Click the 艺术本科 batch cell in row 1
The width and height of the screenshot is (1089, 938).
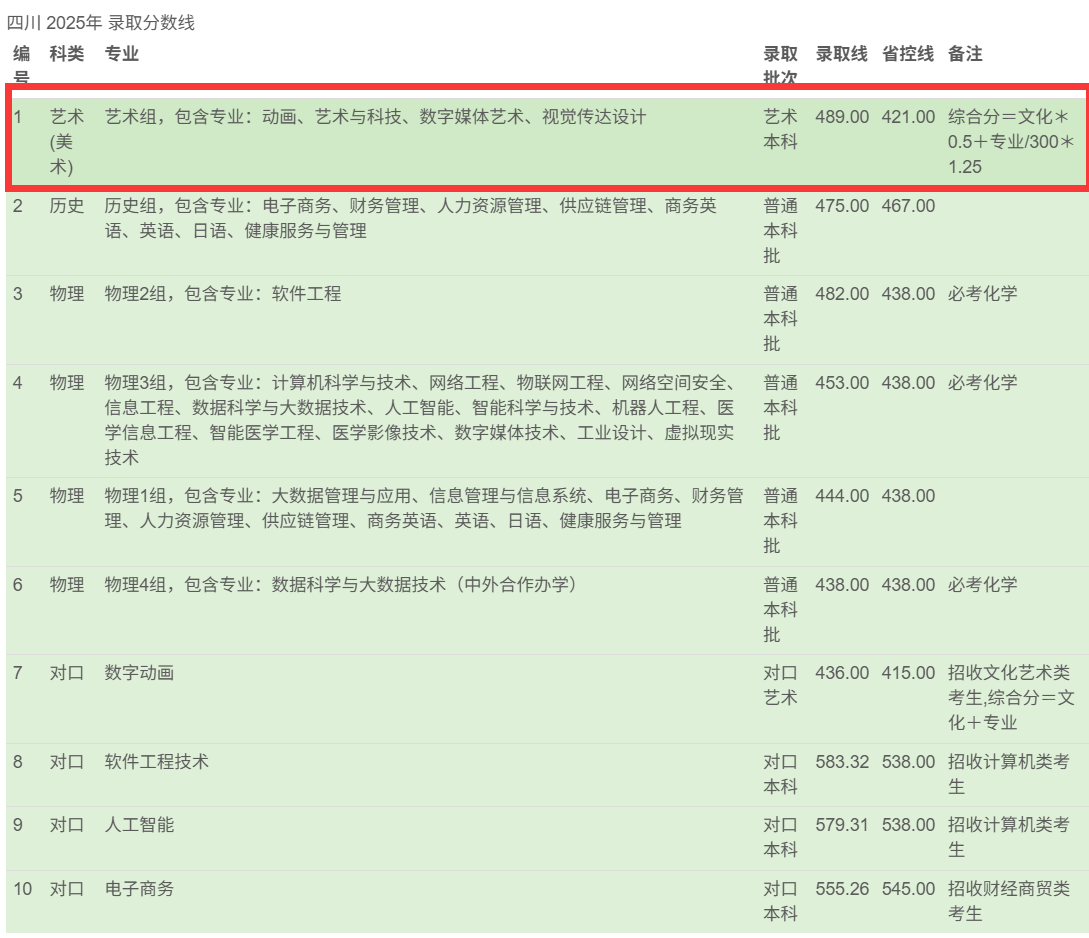coord(780,129)
